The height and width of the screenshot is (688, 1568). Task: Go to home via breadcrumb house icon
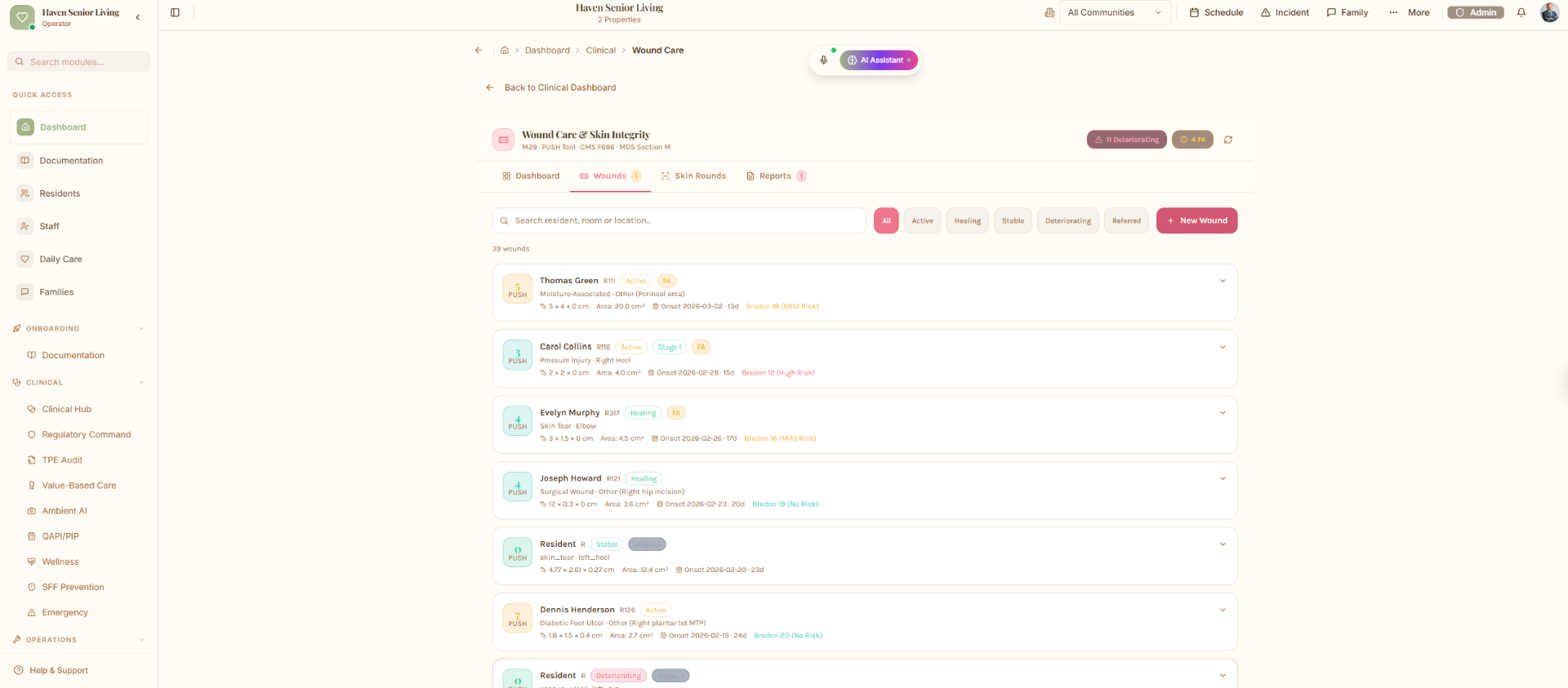coord(505,51)
